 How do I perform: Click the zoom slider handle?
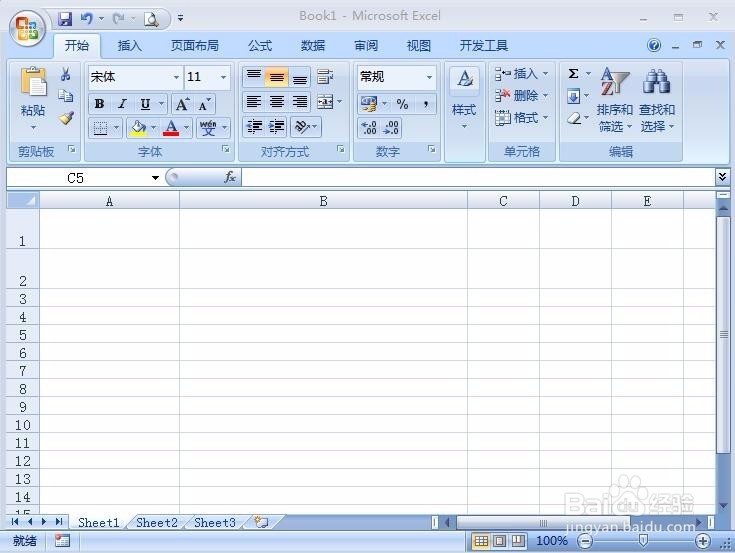(643, 541)
